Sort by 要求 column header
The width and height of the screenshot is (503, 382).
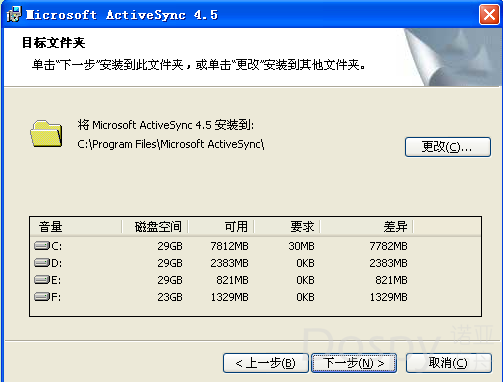(287, 227)
